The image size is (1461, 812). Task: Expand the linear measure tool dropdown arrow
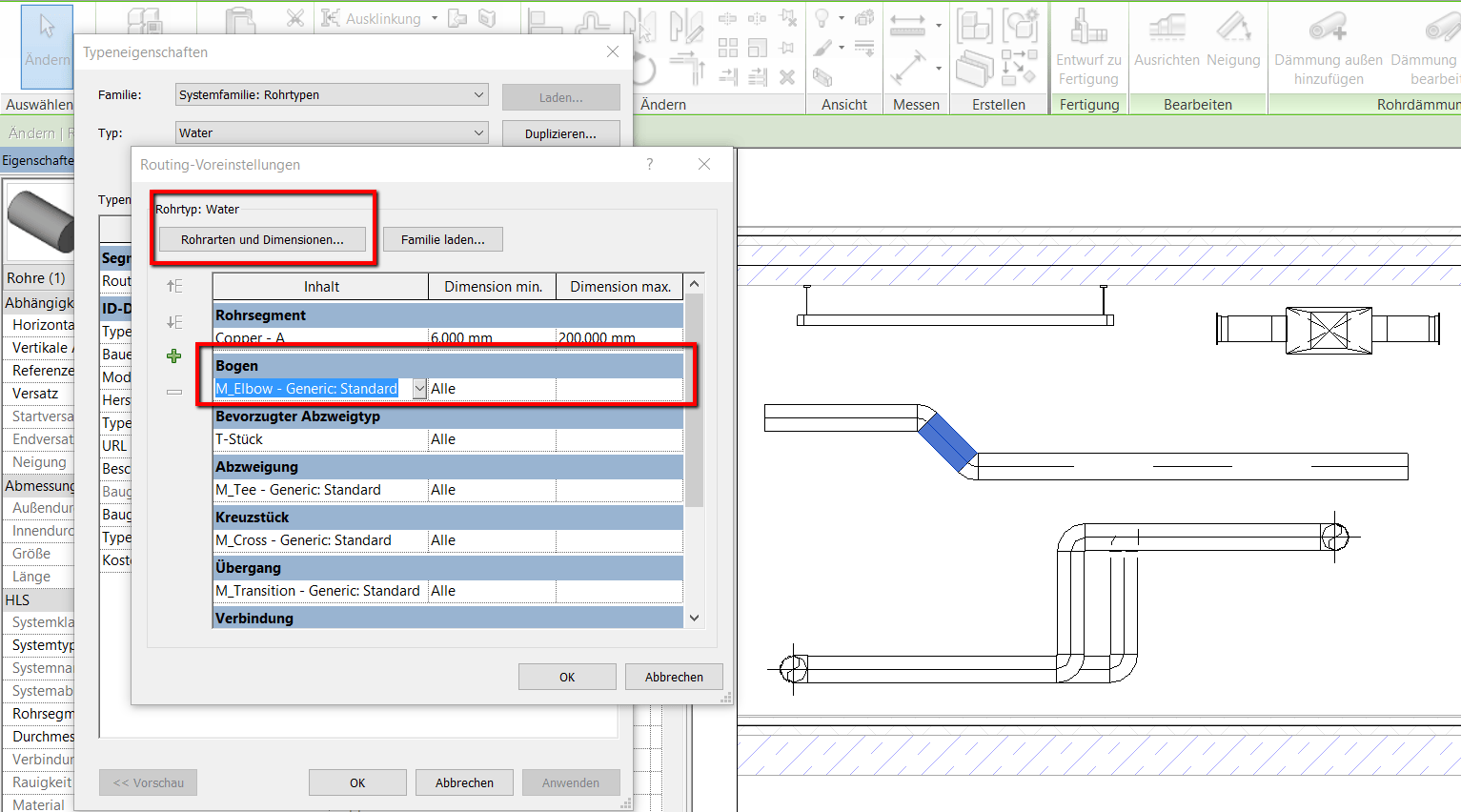coord(939,26)
